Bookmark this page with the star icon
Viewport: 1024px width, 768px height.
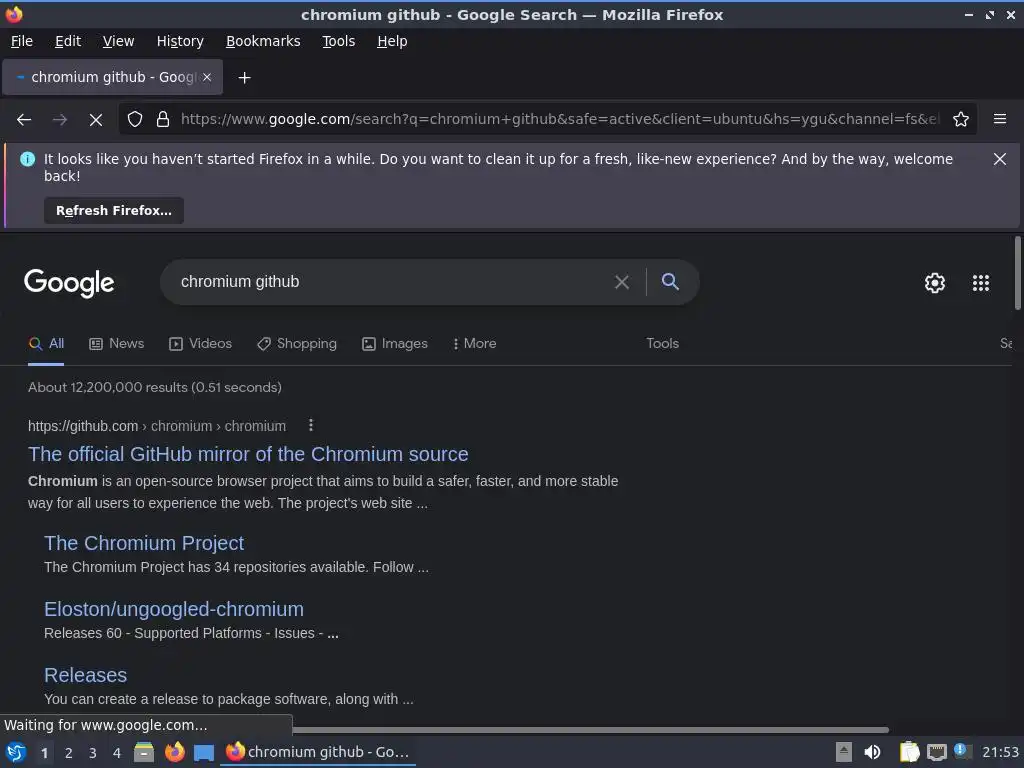click(x=960, y=120)
